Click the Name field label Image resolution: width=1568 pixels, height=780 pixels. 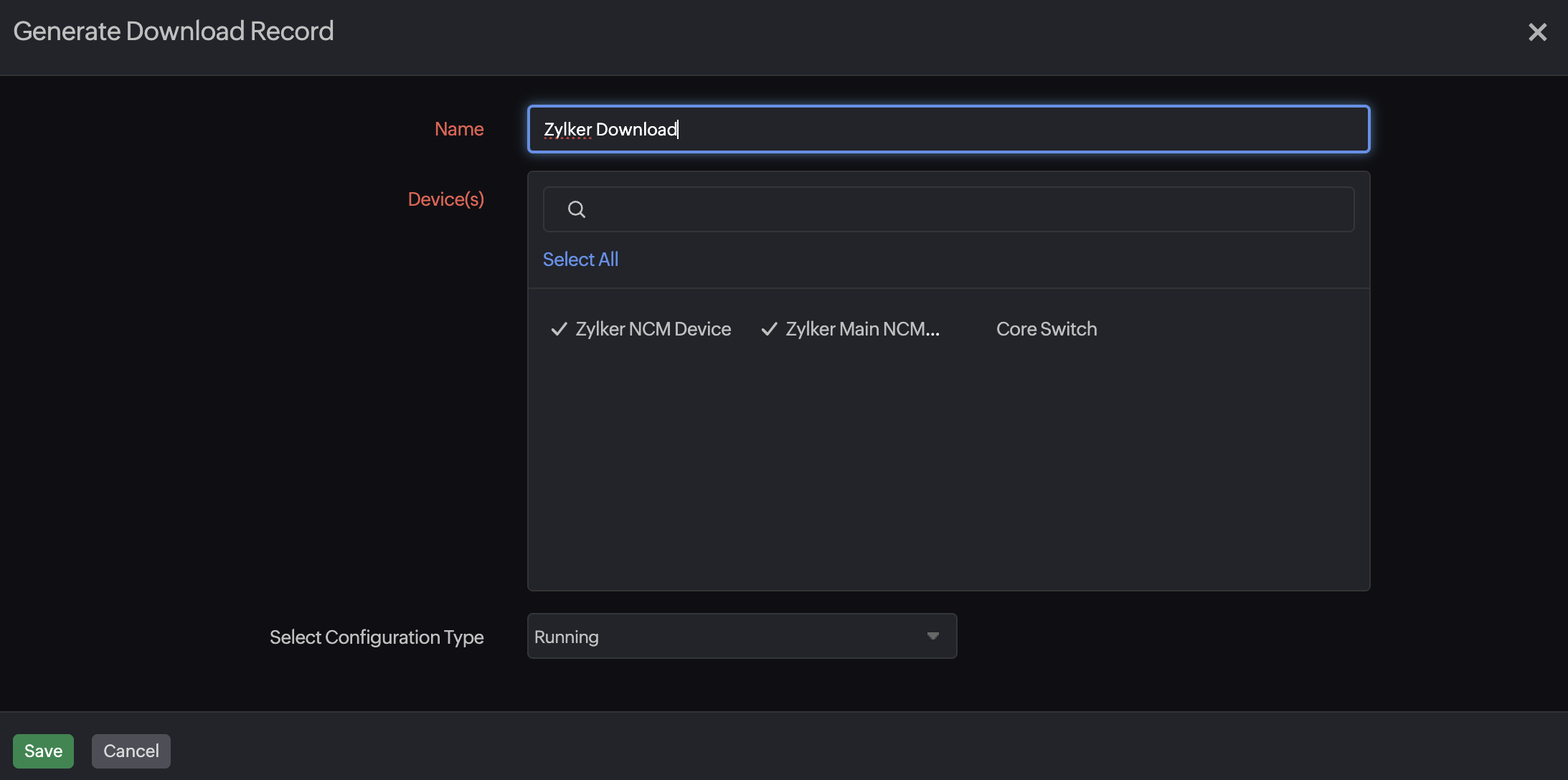pyautogui.click(x=459, y=128)
